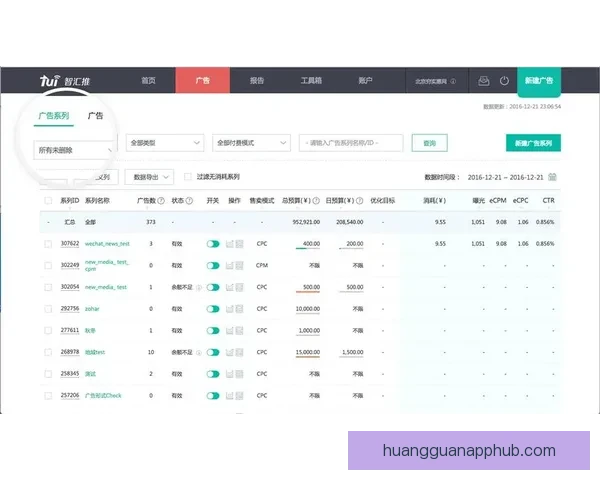
Task: Open 报告 in top navigation
Action: click(x=257, y=80)
